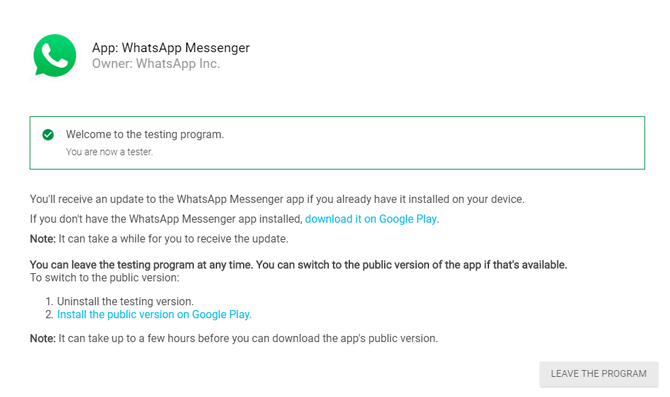Click the Uninstall the testing version step

point(125,301)
